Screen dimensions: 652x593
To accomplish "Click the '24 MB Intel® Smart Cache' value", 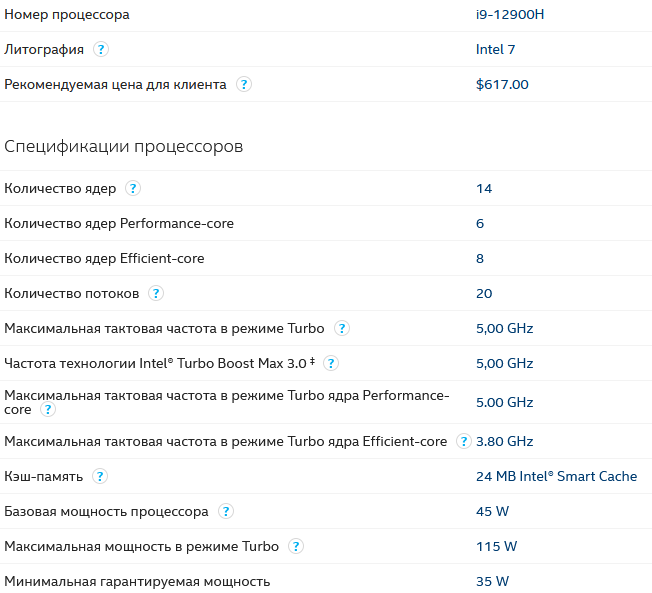I will pos(556,476).
